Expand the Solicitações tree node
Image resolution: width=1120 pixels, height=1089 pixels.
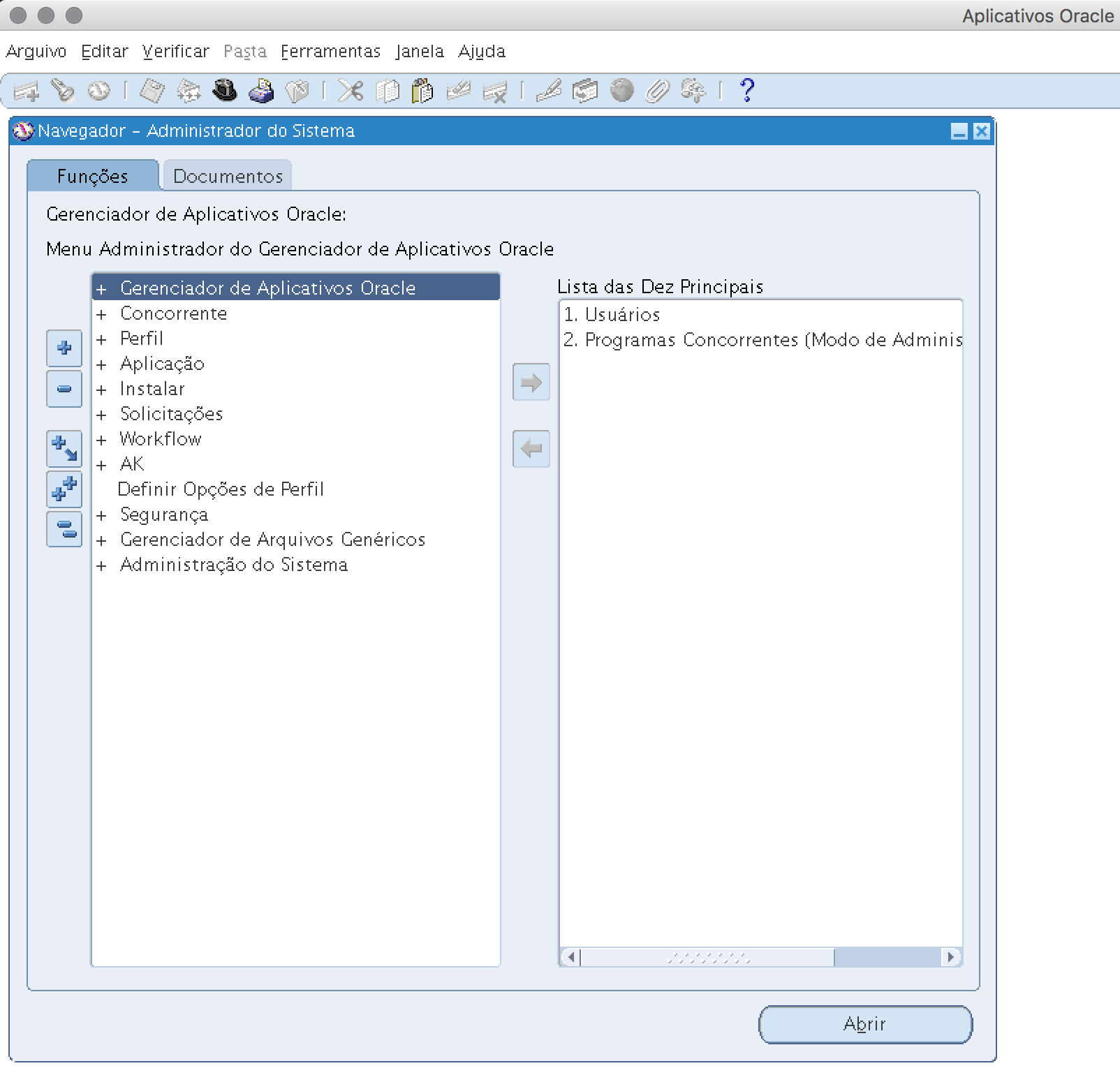102,415
